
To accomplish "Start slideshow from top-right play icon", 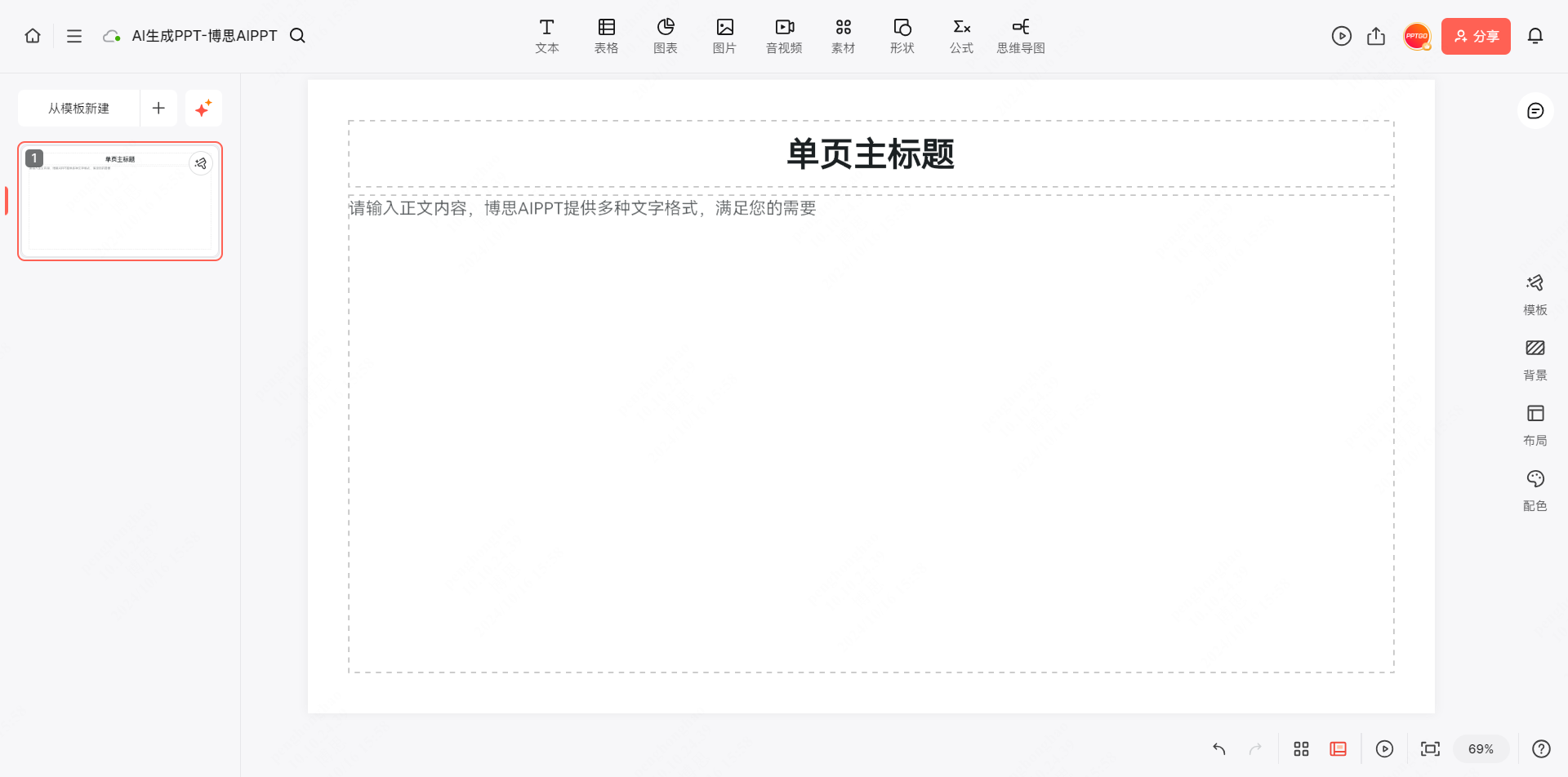I will coord(1342,36).
